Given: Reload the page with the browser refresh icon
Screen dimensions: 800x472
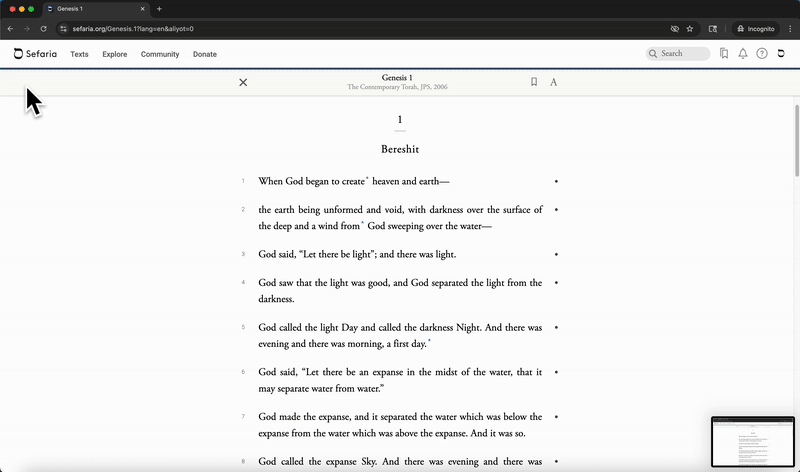Looking at the screenshot, I should [44, 29].
